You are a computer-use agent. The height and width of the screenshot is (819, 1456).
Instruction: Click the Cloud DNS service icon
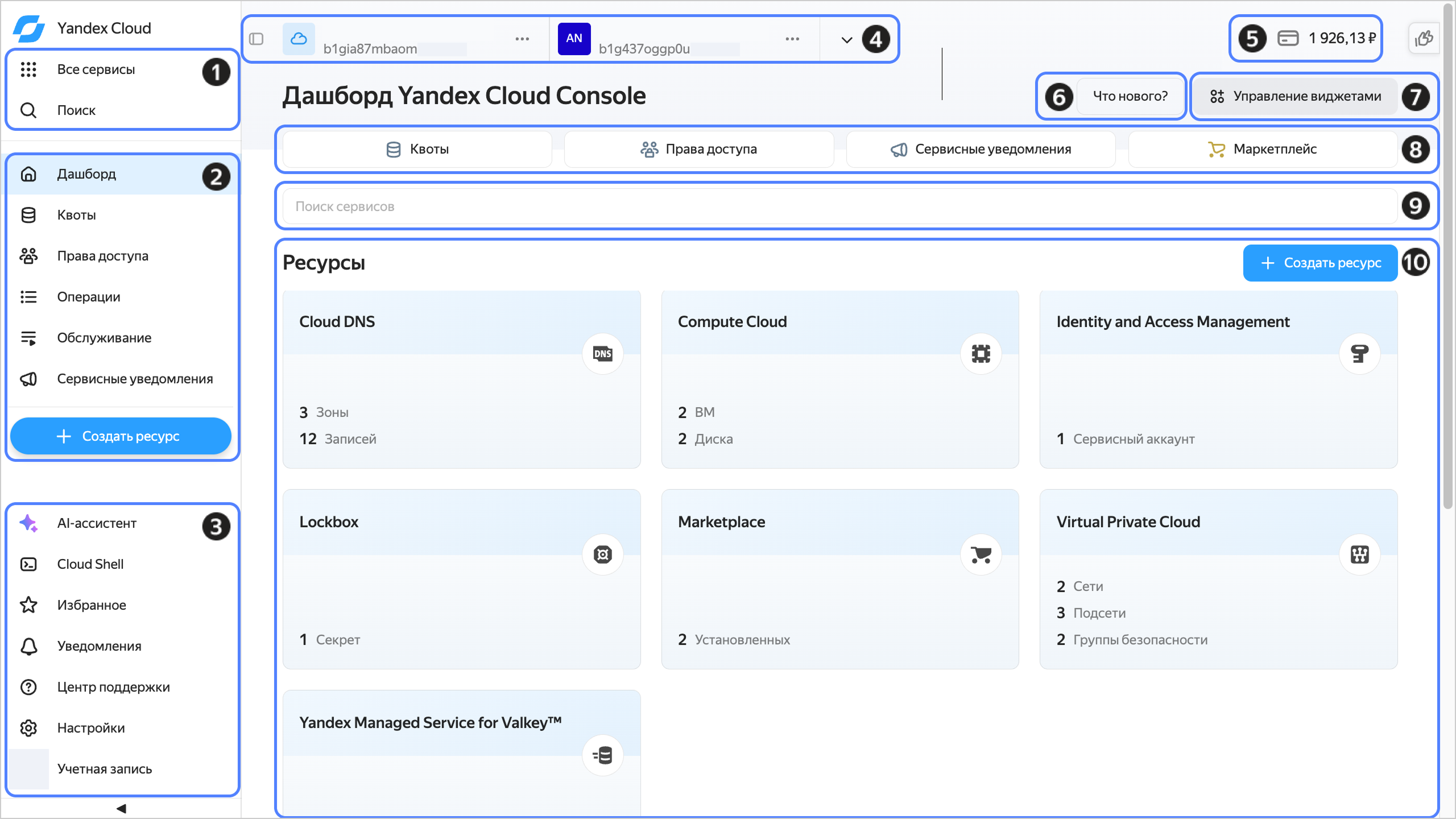[x=603, y=354]
